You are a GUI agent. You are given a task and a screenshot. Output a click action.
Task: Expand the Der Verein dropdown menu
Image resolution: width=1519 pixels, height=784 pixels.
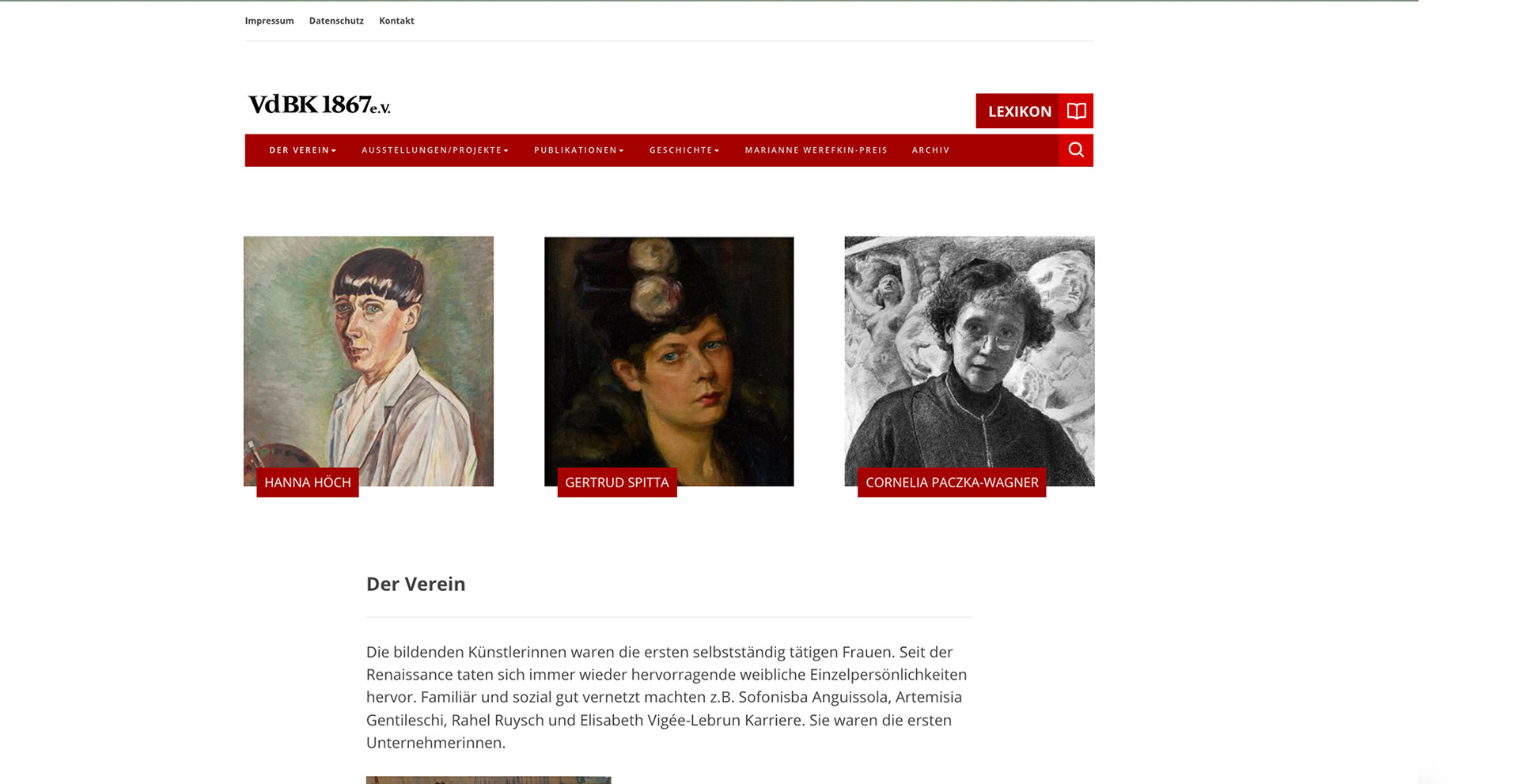[303, 150]
